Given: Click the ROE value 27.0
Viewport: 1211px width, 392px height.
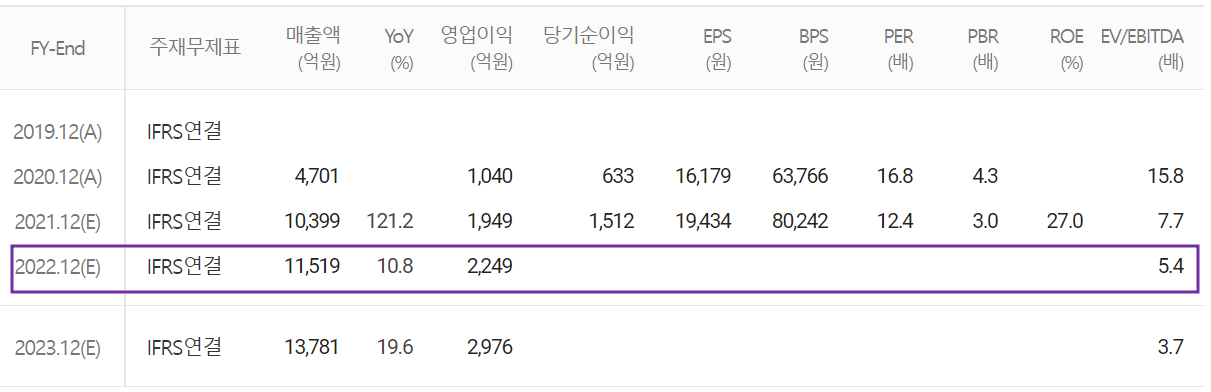Looking at the screenshot, I should click(1065, 221).
